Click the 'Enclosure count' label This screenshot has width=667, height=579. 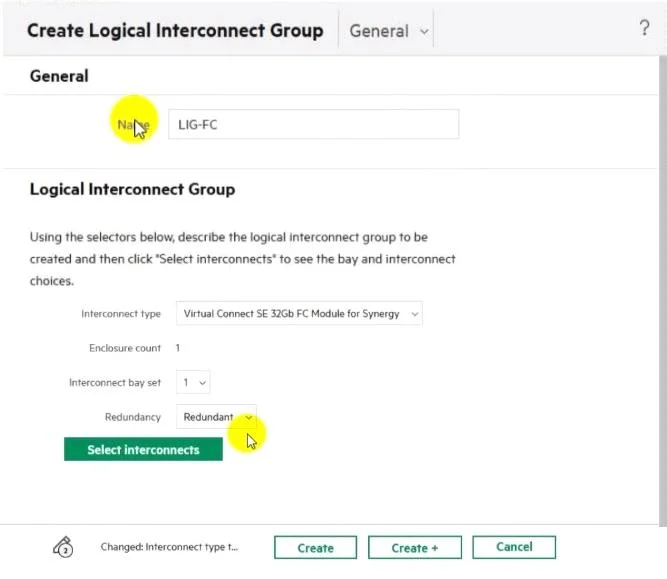click(x=125, y=348)
